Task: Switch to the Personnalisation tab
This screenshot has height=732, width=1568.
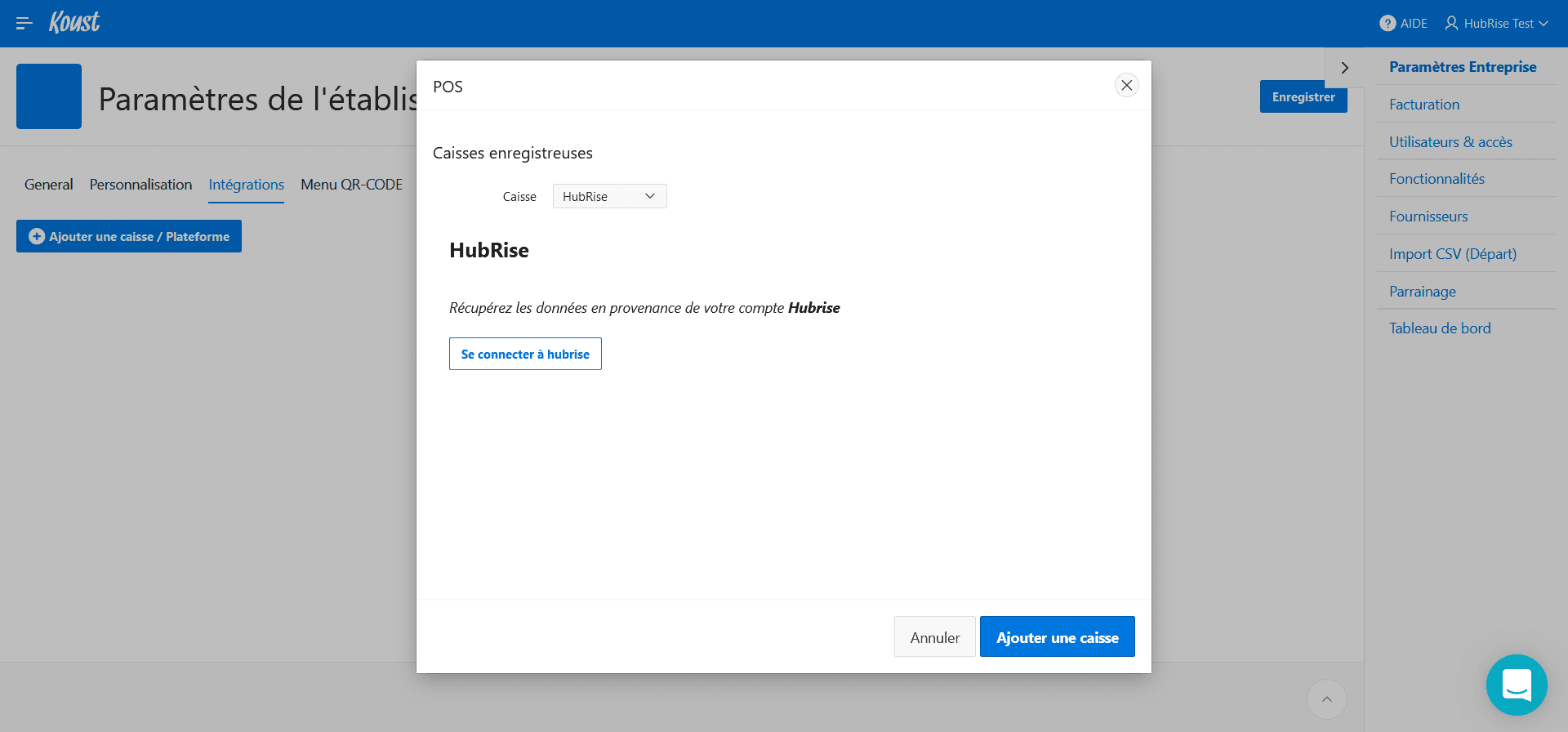Action: pyautogui.click(x=141, y=185)
